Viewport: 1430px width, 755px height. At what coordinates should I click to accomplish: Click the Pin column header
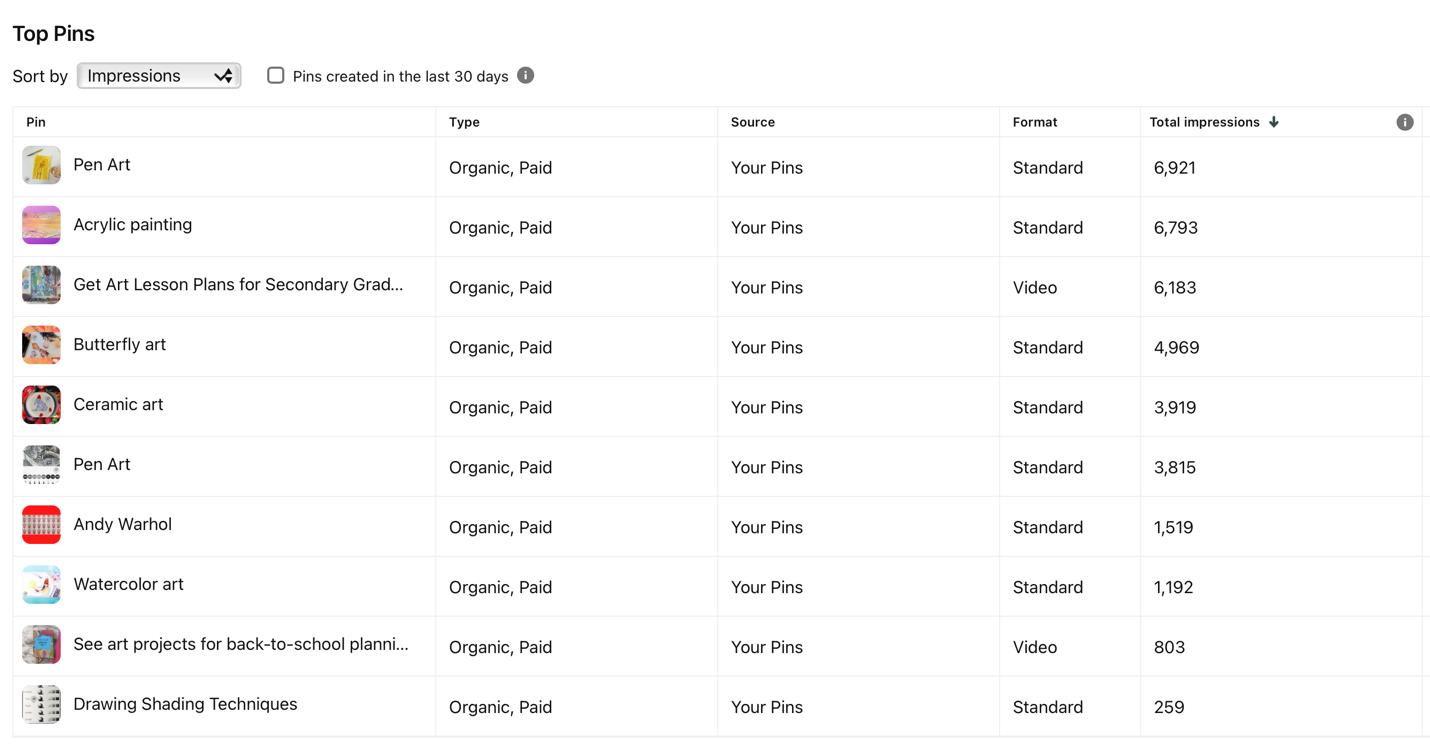point(36,122)
